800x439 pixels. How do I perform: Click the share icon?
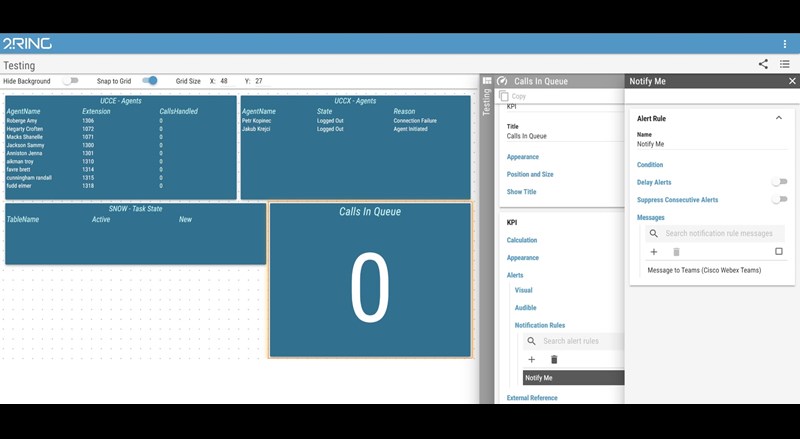(x=763, y=64)
